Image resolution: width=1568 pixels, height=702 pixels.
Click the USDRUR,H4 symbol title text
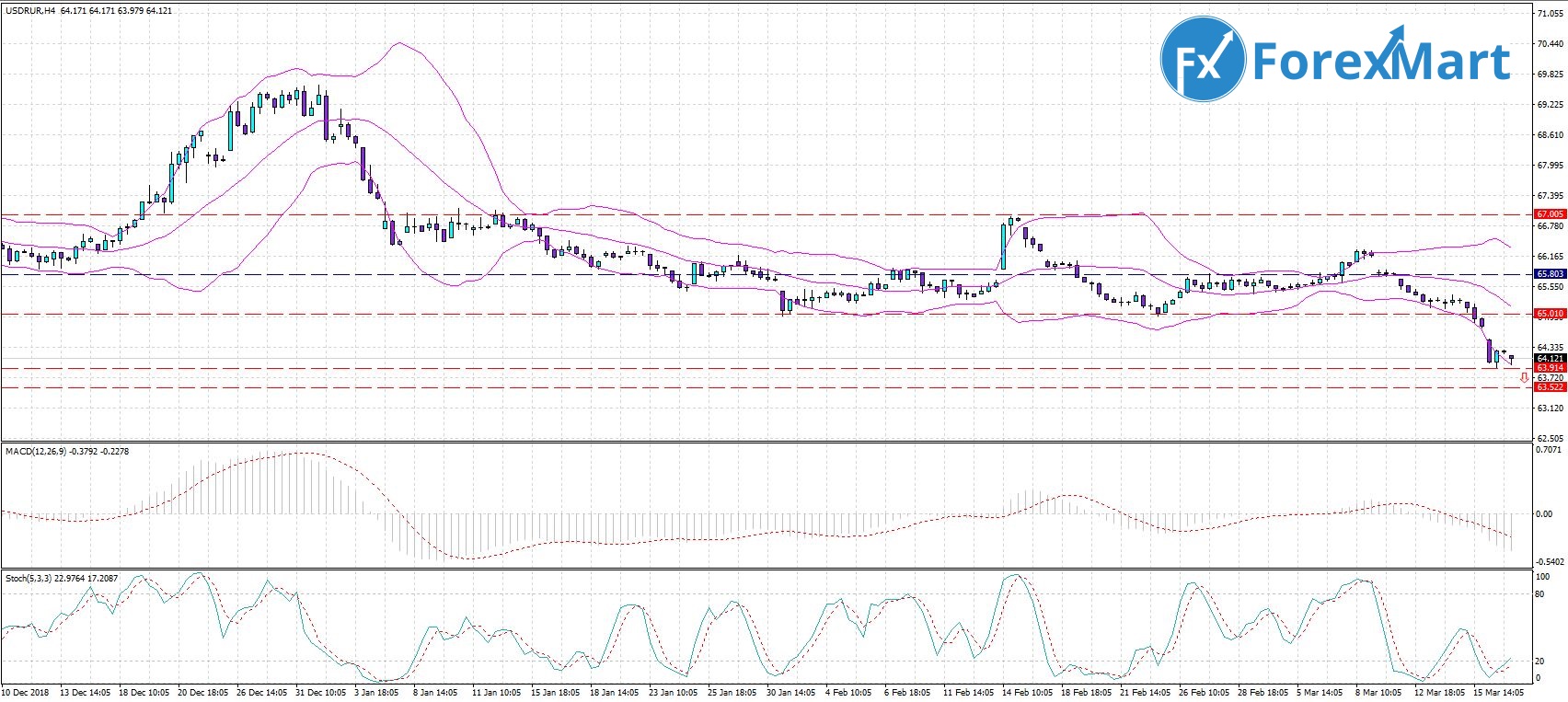[30, 11]
